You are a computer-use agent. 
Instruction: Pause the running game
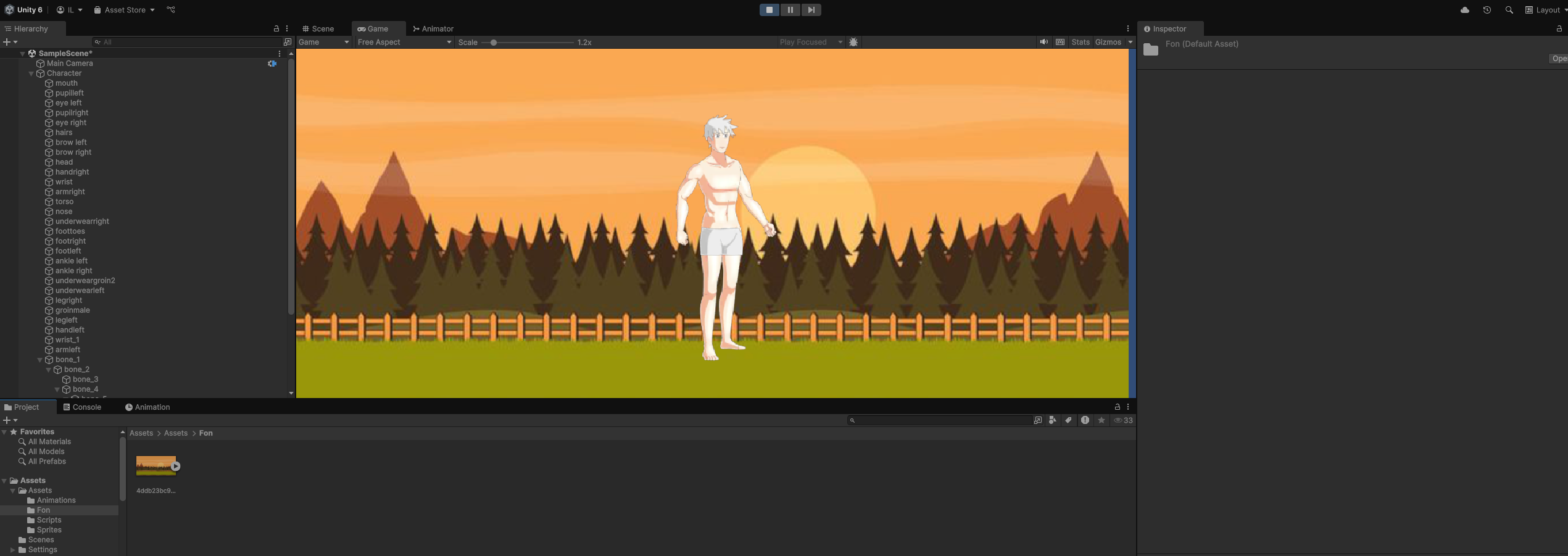click(790, 10)
